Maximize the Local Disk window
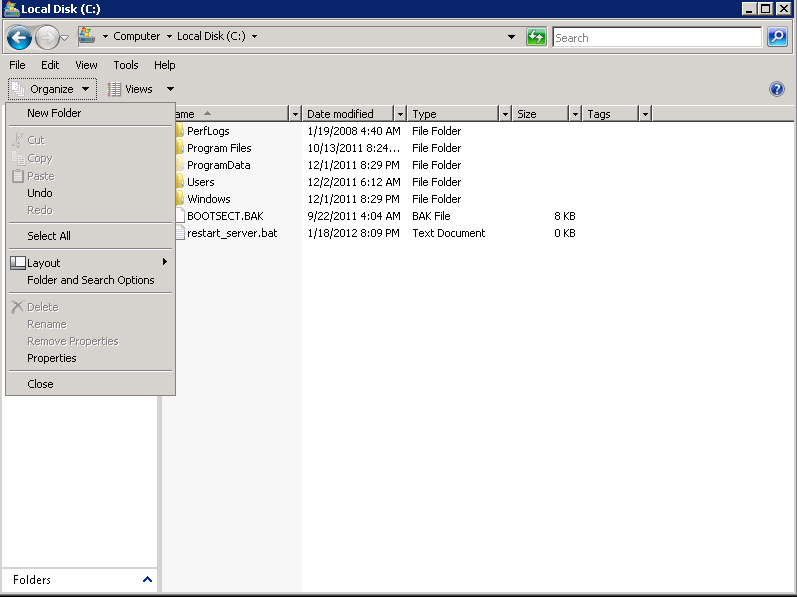Viewport: 797px width, 597px height. [766, 8]
